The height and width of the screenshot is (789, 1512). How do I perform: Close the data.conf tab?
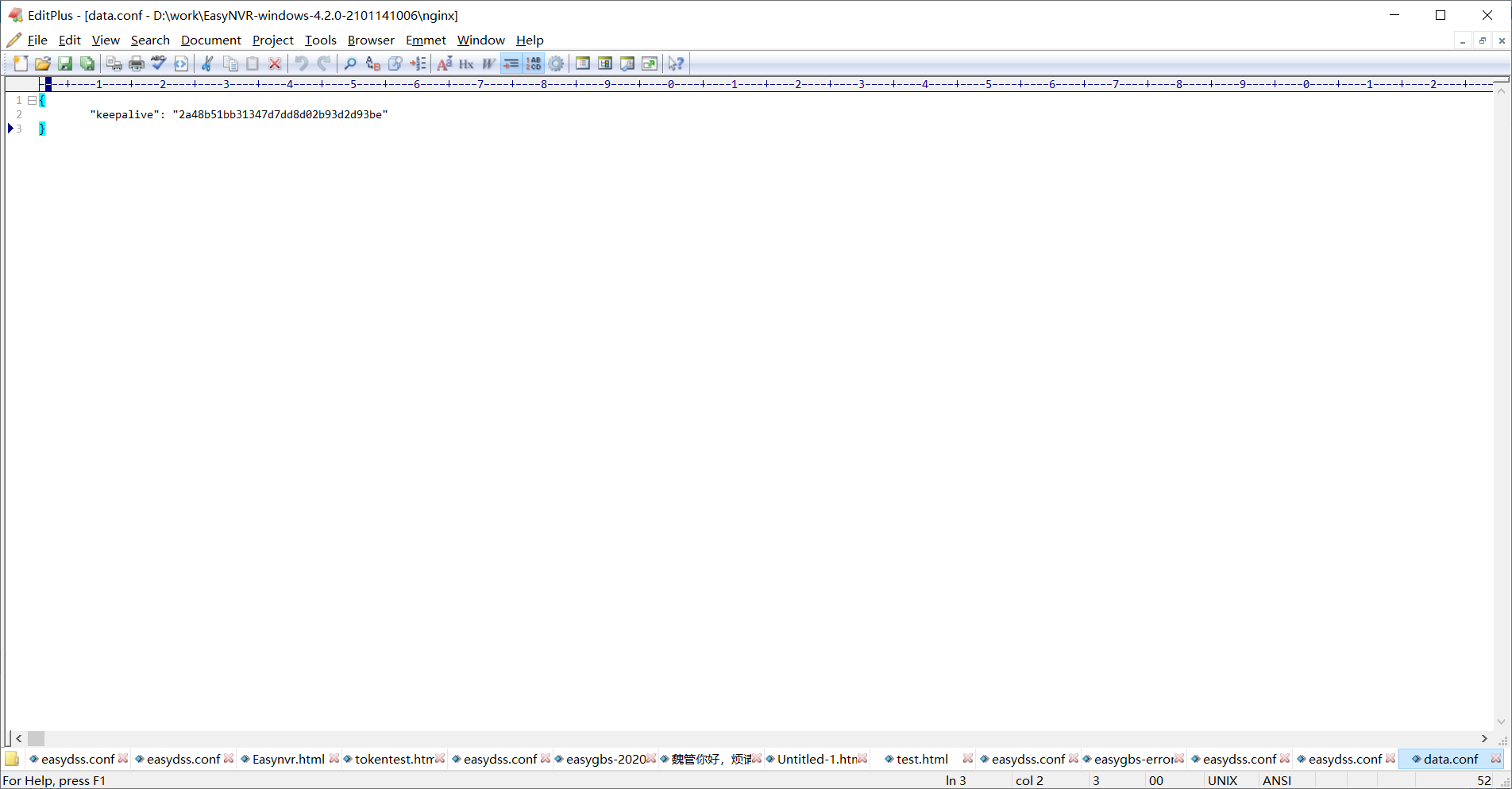tap(1496, 759)
